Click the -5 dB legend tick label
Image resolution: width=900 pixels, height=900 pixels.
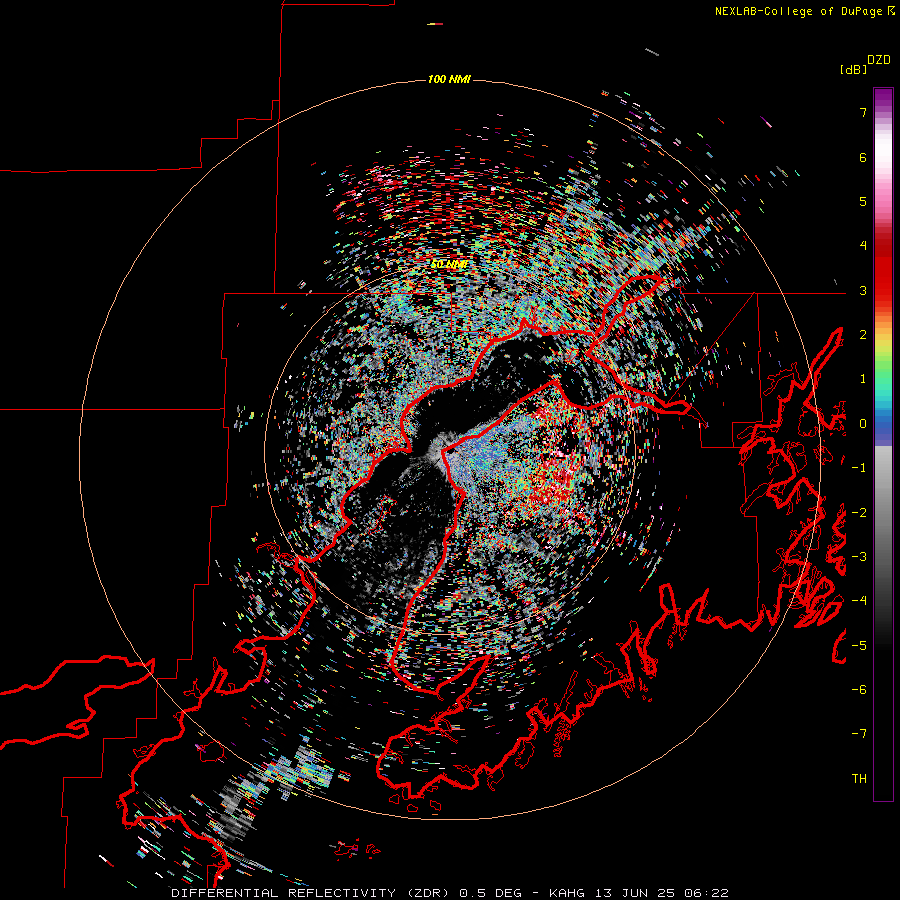tap(859, 646)
